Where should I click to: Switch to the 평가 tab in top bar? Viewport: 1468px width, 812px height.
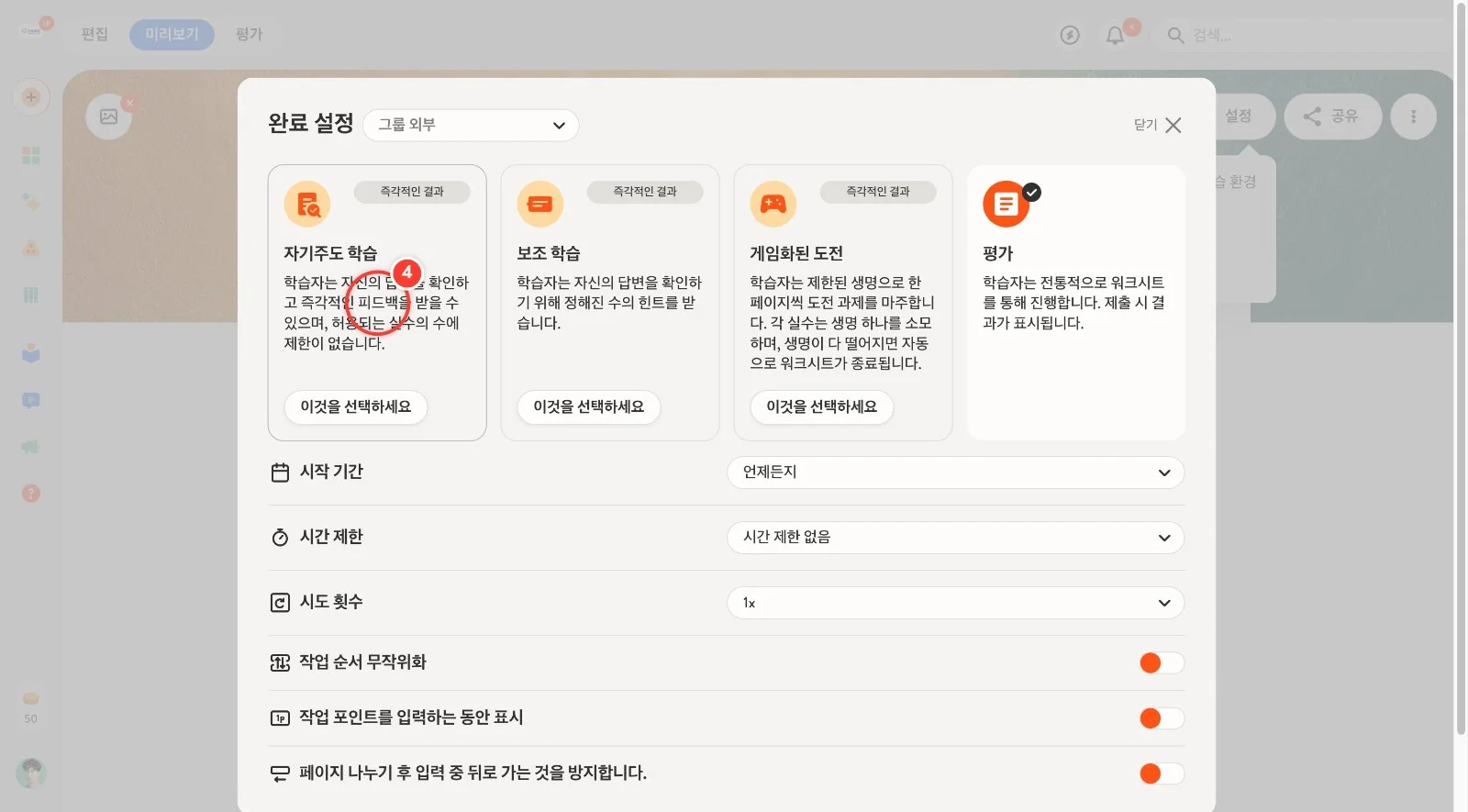(249, 35)
